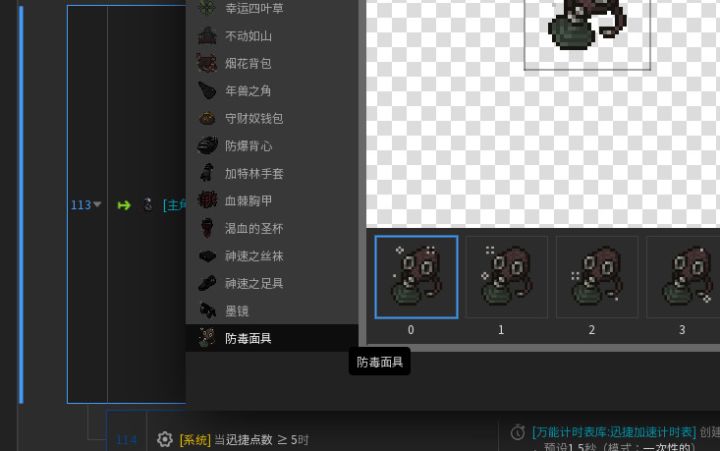The height and width of the screenshot is (451, 720).
Task: Select the 墨镜 entry
Action: click(x=272, y=311)
